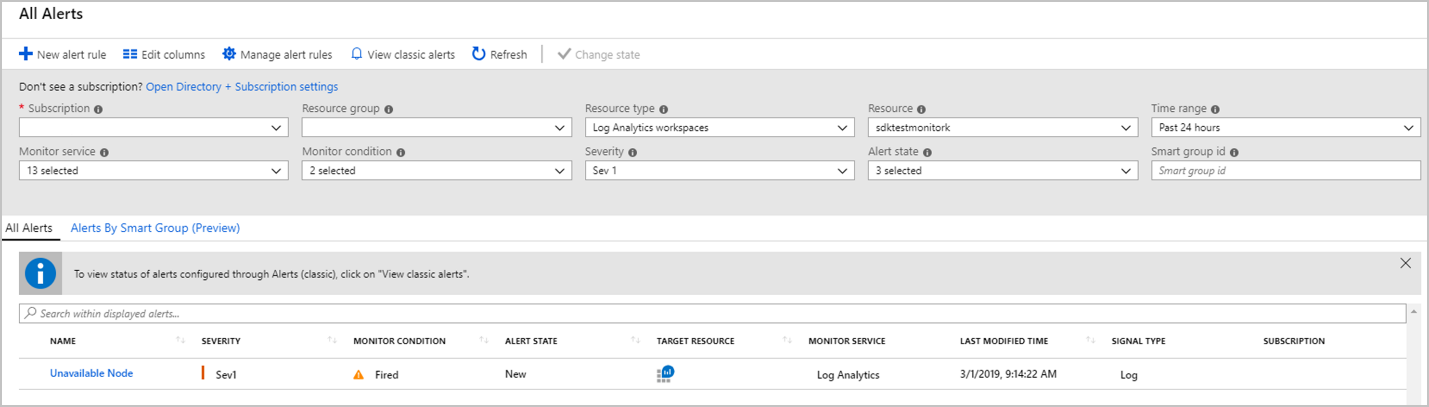Click the Resource group info icon

click(x=388, y=109)
